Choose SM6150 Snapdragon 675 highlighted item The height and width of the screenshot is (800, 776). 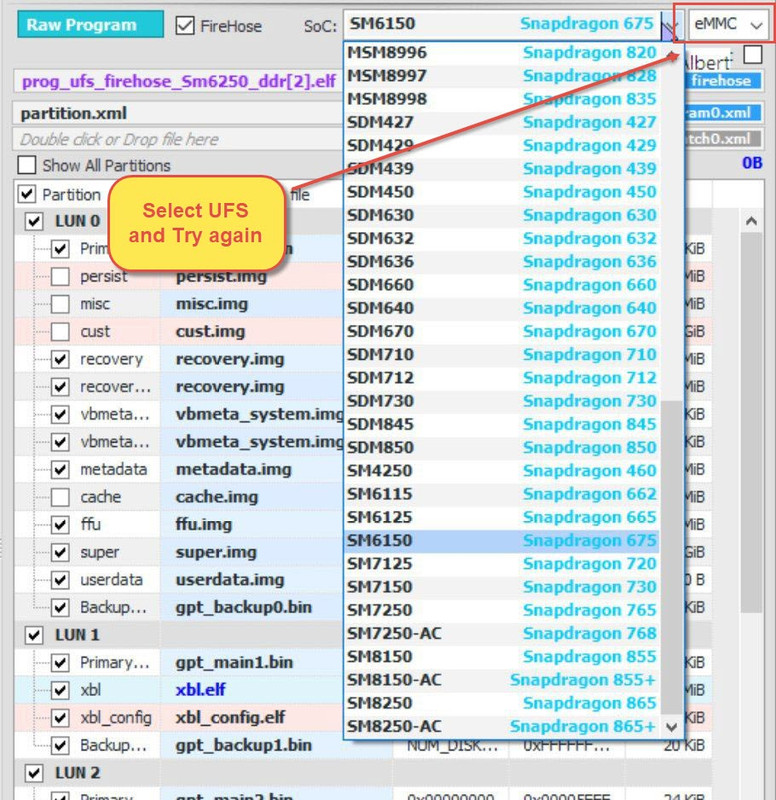[502, 540]
